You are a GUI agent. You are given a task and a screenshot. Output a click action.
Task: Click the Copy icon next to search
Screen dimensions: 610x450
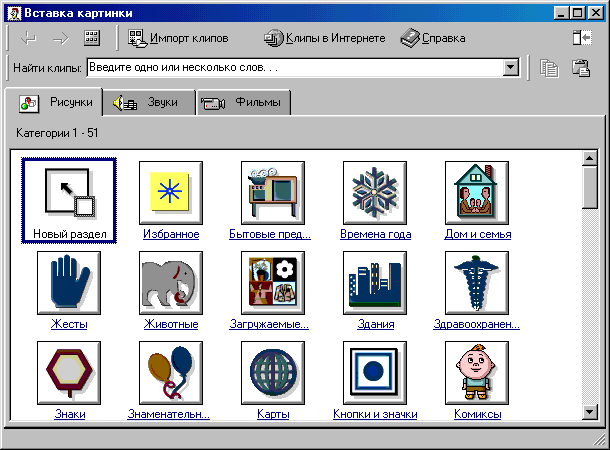pos(549,68)
